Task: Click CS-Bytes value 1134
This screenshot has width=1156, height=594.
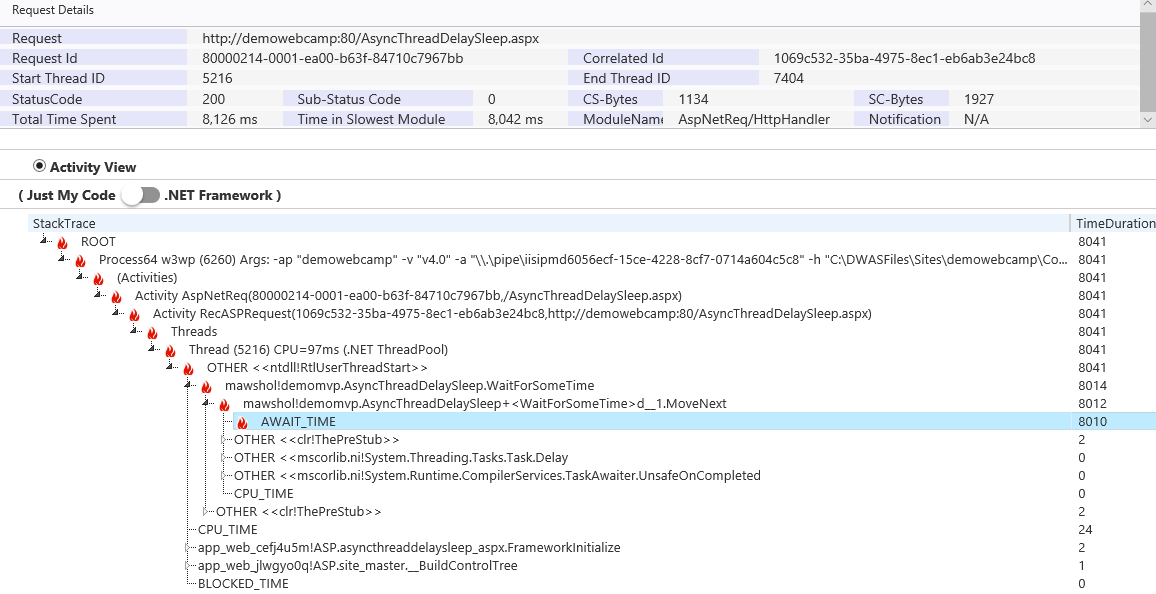Action: pyautogui.click(x=693, y=99)
